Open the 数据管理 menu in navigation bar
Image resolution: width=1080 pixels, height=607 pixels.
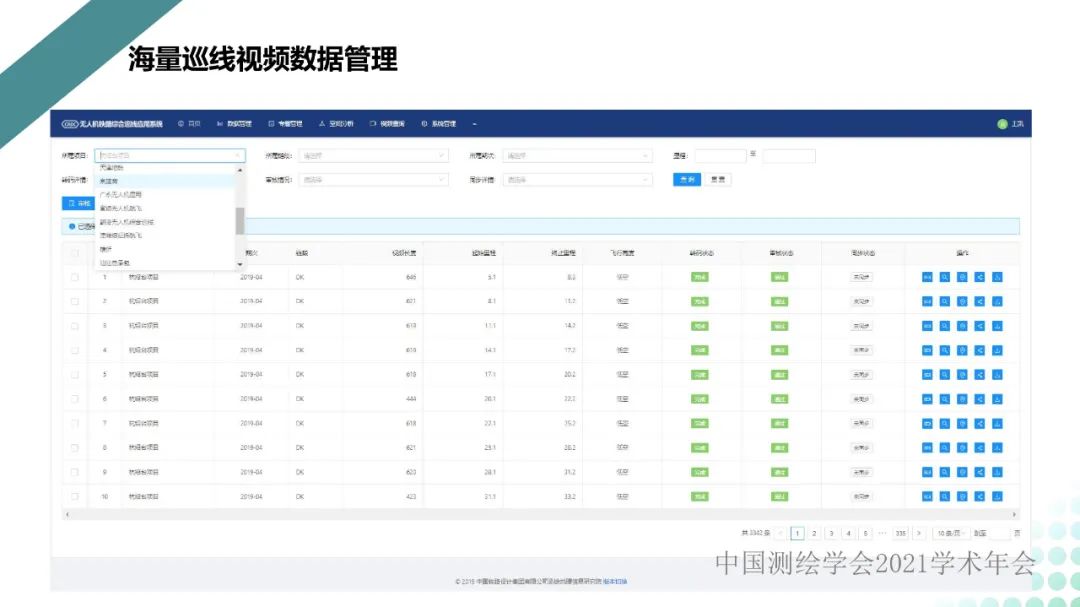click(234, 124)
